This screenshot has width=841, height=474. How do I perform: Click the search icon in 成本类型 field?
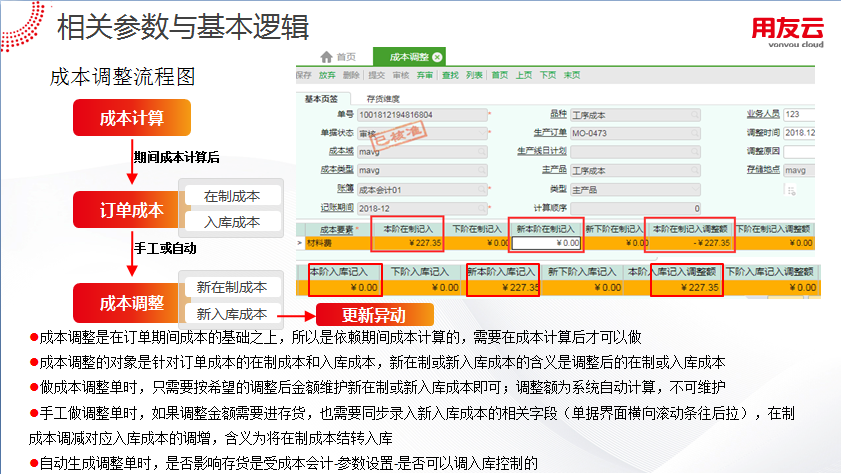click(481, 171)
